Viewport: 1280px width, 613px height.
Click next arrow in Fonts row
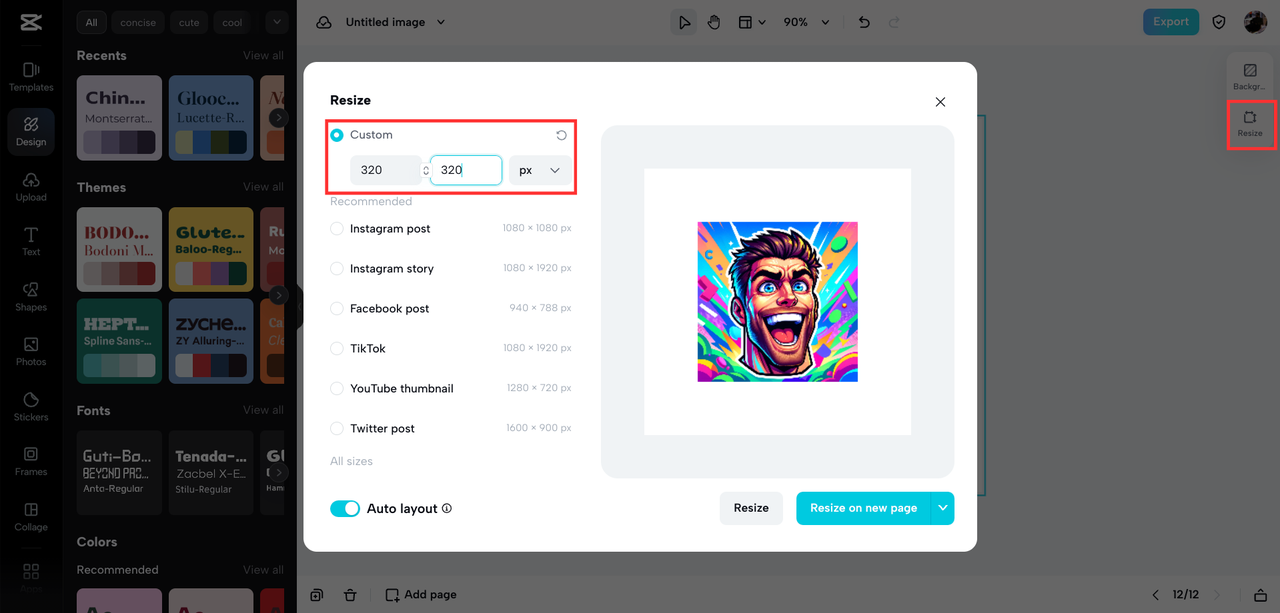tap(278, 472)
